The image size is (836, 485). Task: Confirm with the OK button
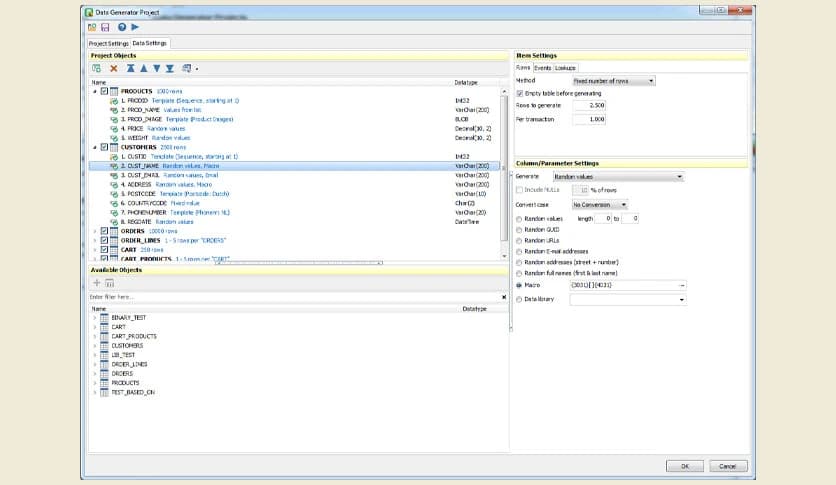pyautogui.click(x=685, y=466)
